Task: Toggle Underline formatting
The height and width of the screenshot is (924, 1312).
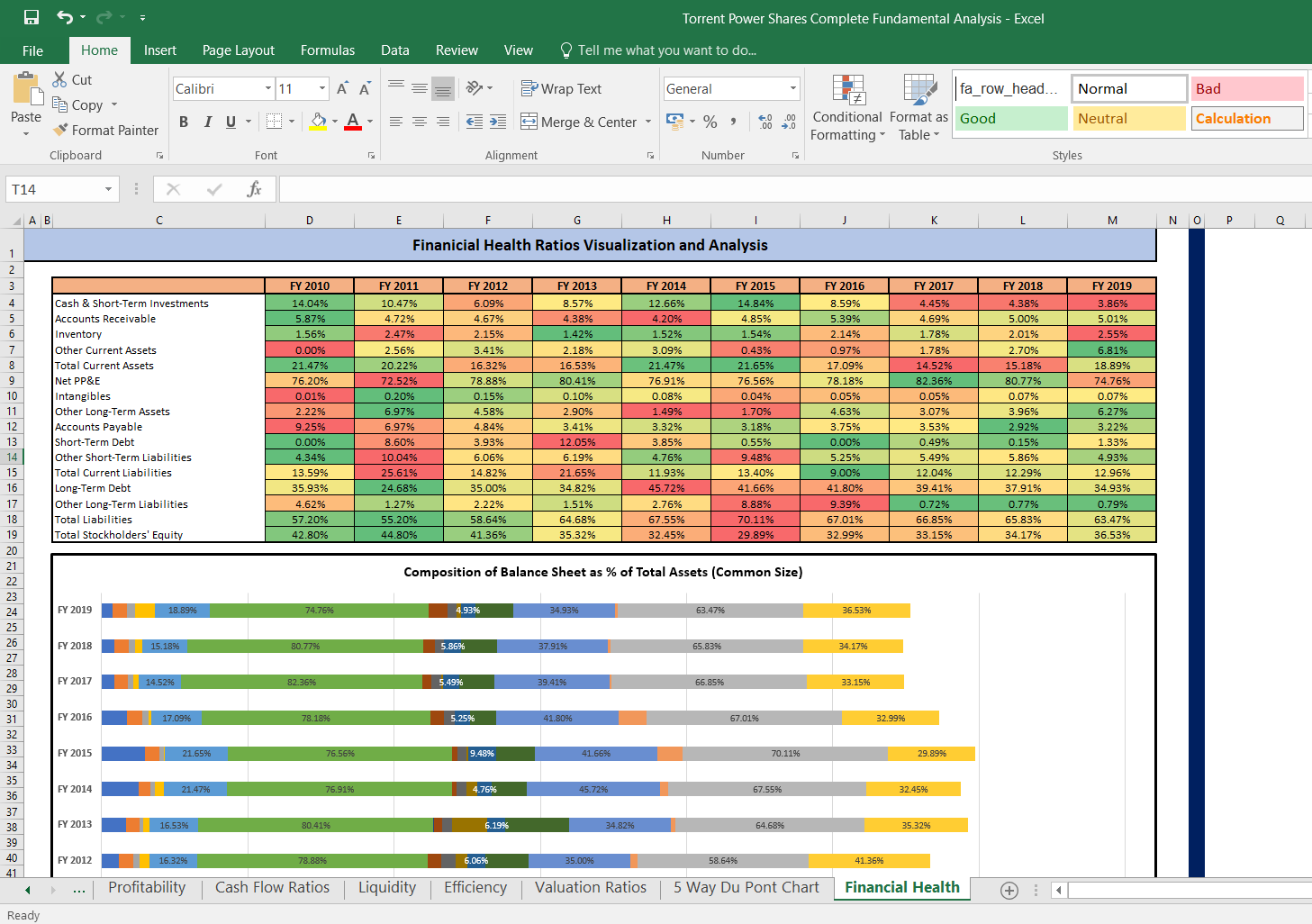Action: tap(231, 121)
